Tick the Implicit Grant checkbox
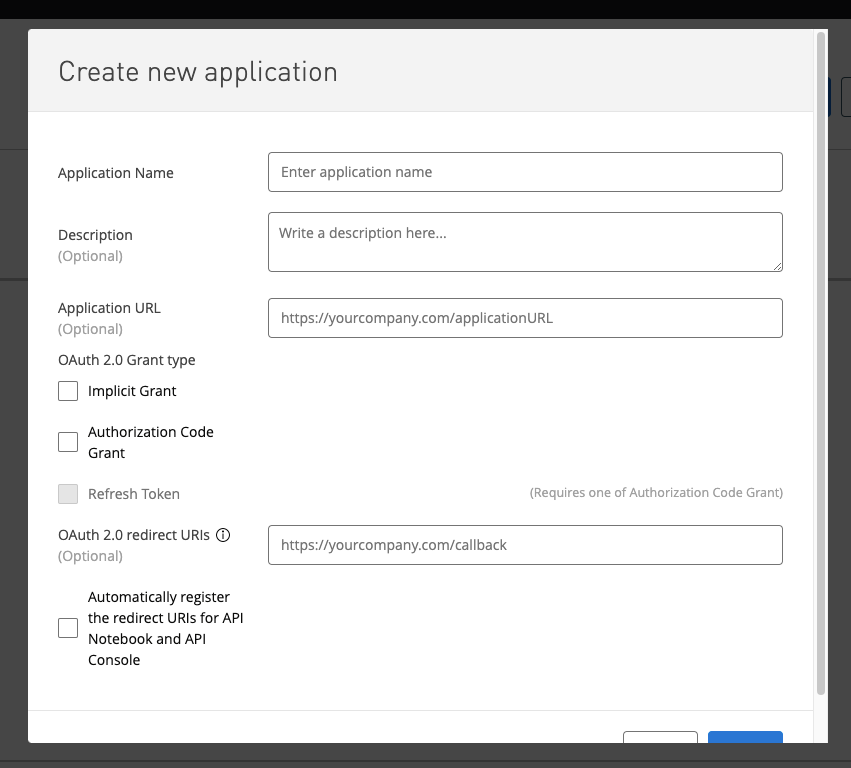This screenshot has width=851, height=768. (68, 391)
